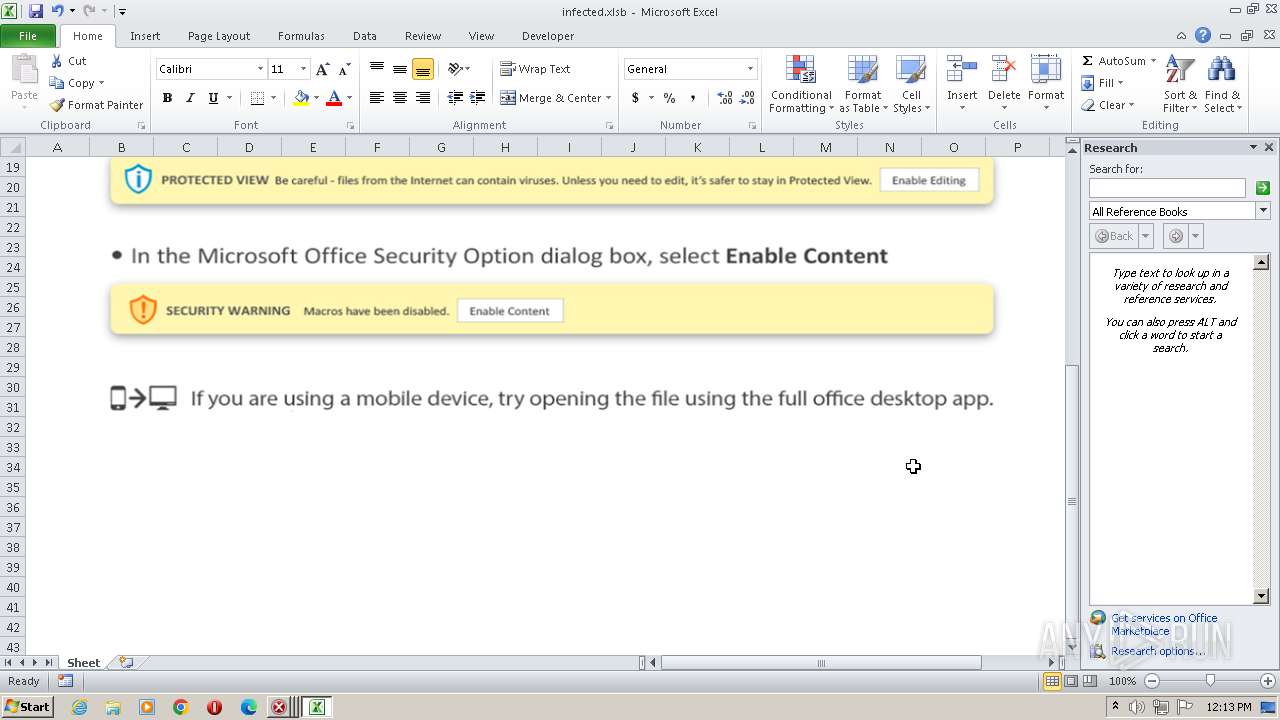
Task: Open the File tab
Action: click(28, 36)
